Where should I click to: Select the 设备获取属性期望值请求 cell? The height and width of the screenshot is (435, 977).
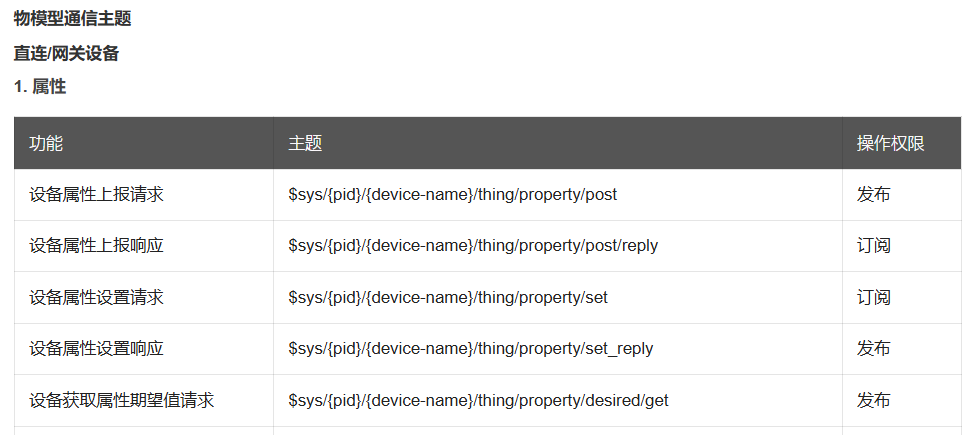tap(121, 400)
